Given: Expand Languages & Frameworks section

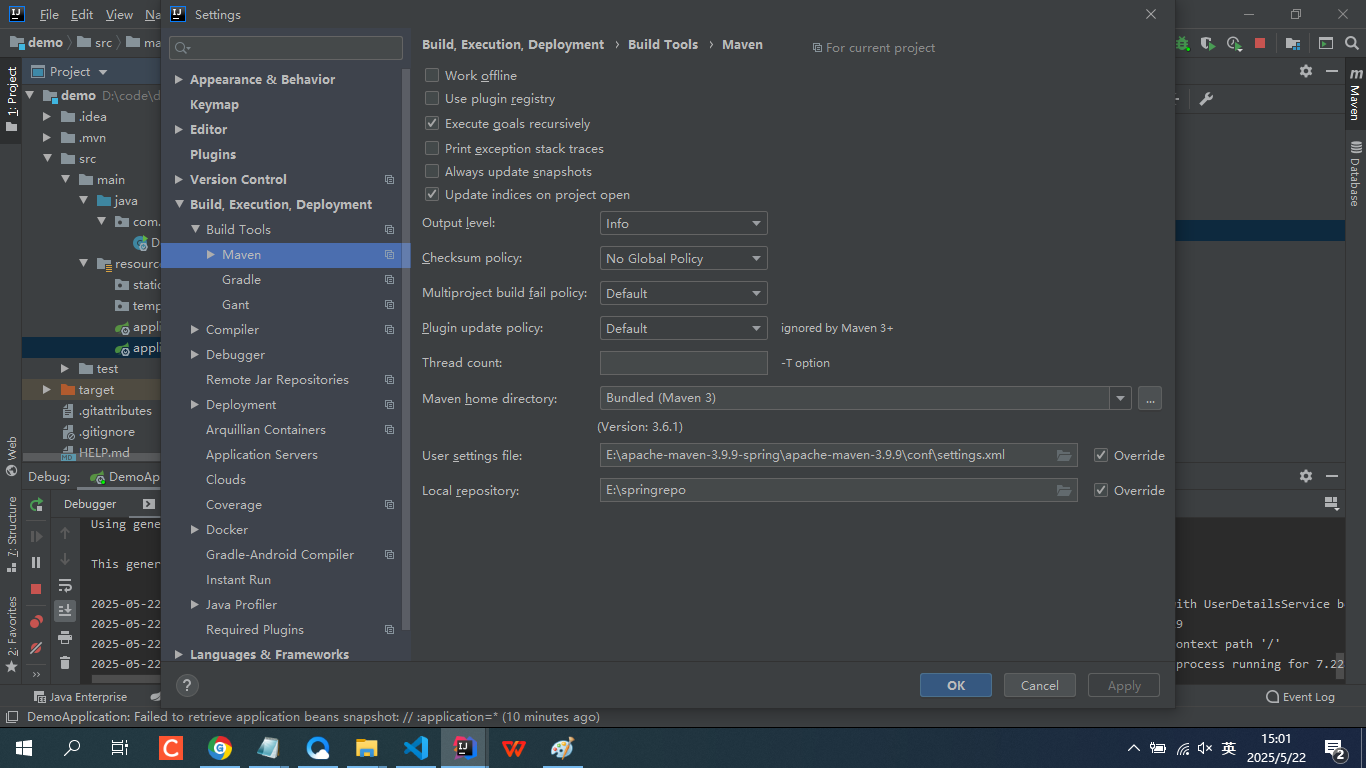Looking at the screenshot, I should [x=179, y=654].
